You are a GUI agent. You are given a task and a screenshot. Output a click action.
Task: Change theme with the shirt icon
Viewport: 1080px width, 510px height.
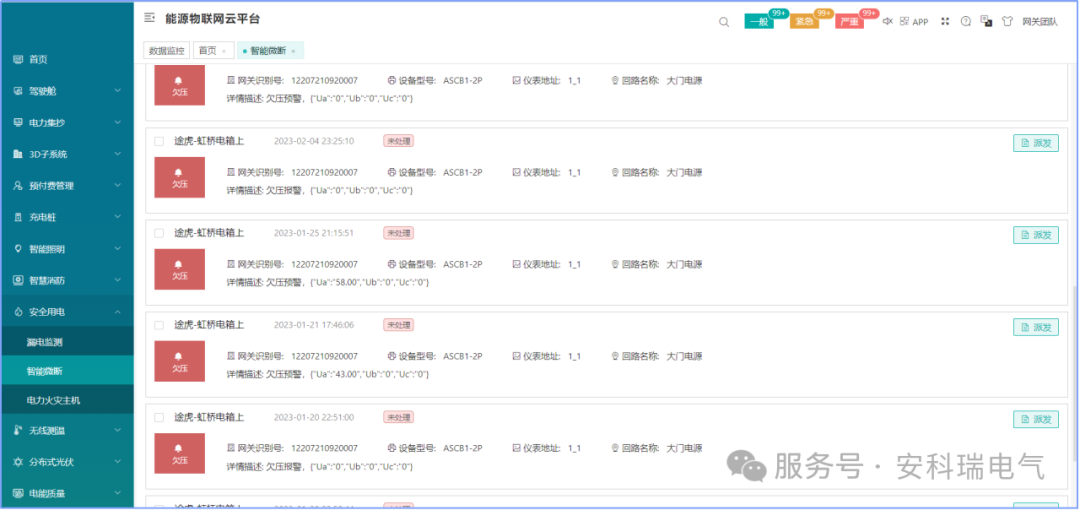point(1008,21)
